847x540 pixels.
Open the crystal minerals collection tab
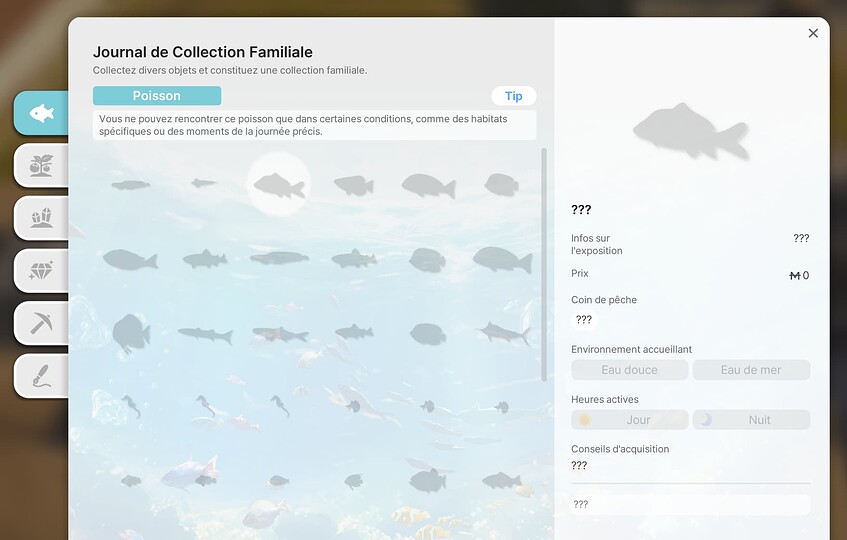41,217
